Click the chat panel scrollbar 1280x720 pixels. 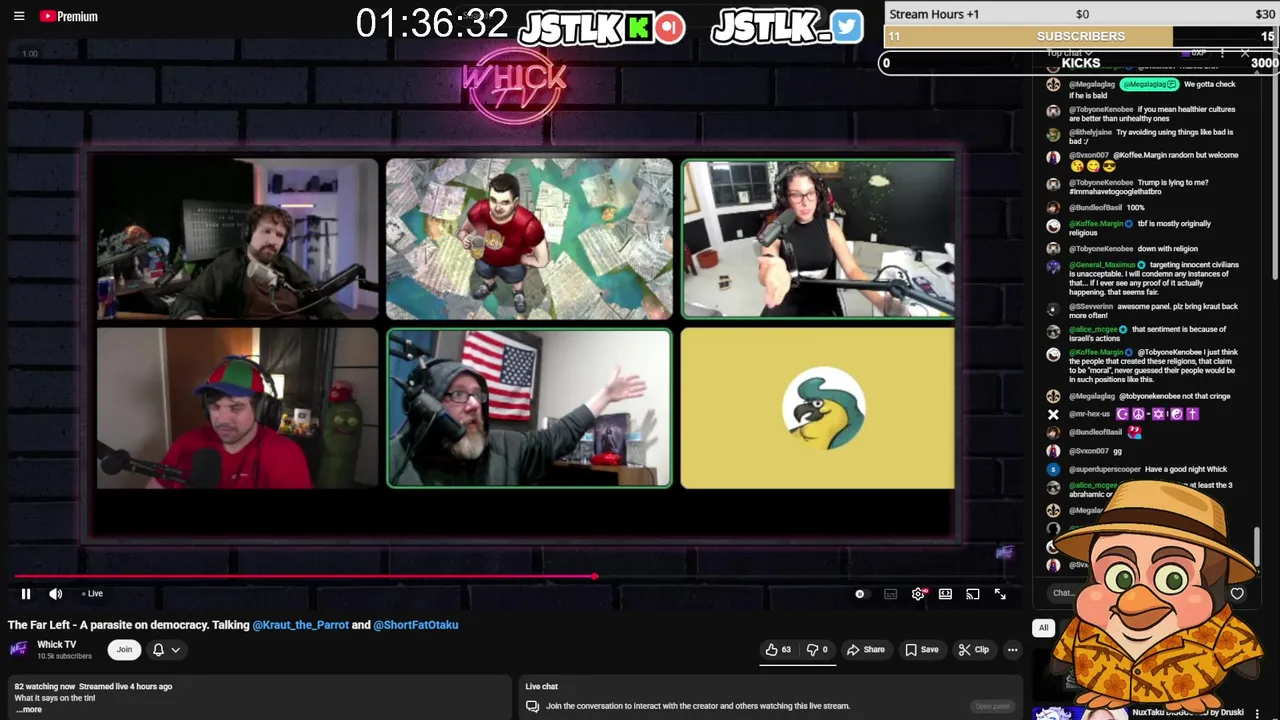click(1257, 546)
